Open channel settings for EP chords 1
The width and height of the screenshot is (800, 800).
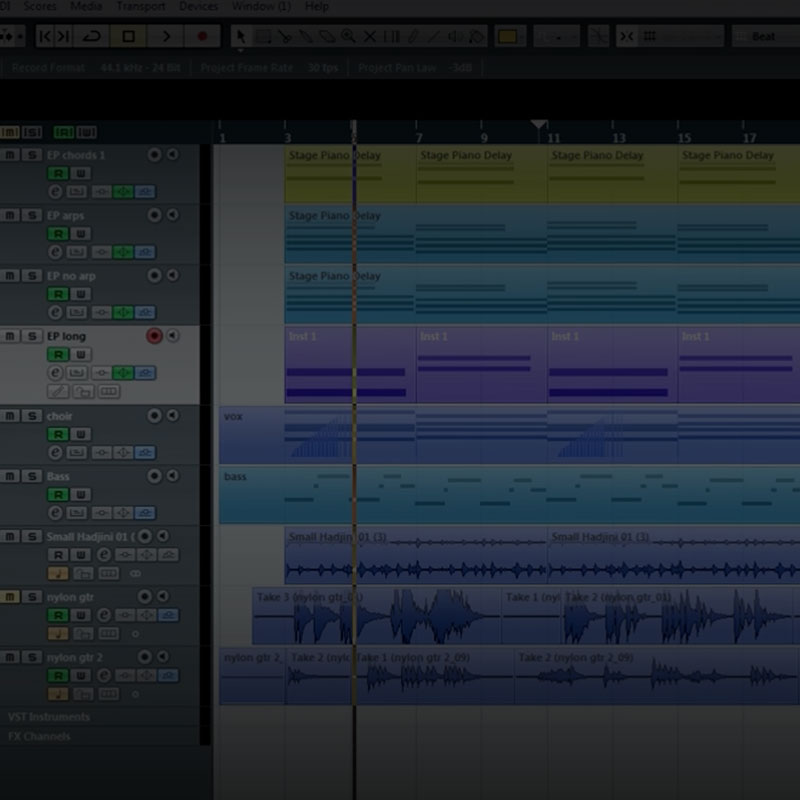tap(55, 192)
